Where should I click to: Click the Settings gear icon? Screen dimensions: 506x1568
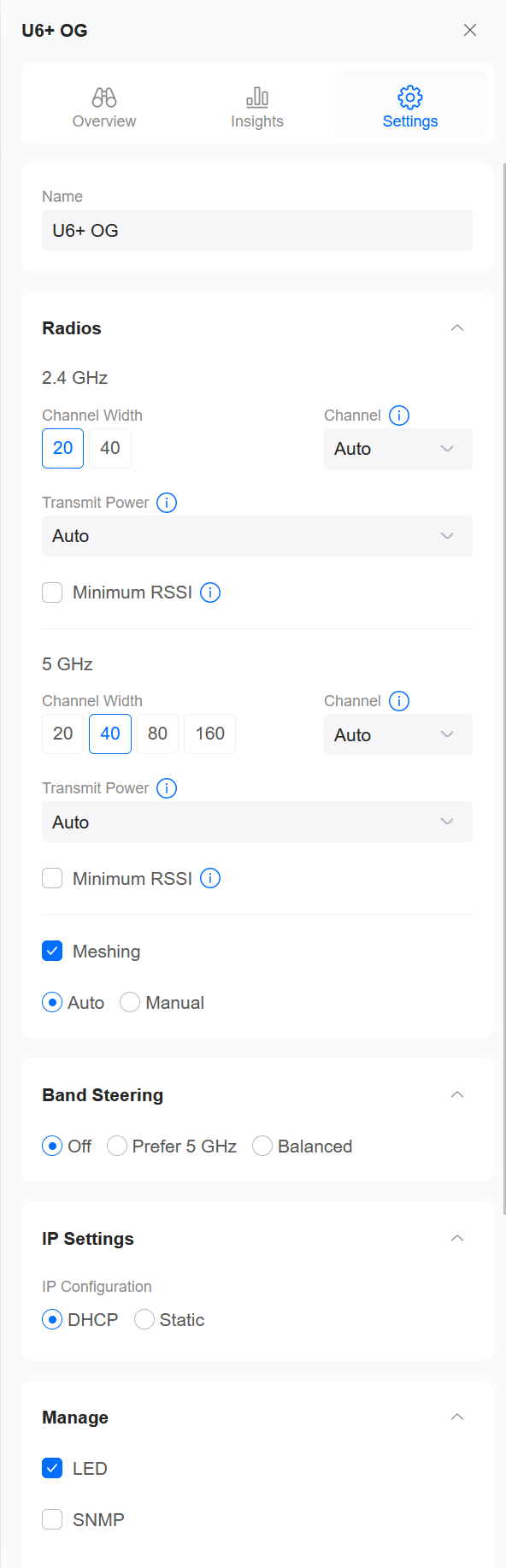click(x=410, y=97)
